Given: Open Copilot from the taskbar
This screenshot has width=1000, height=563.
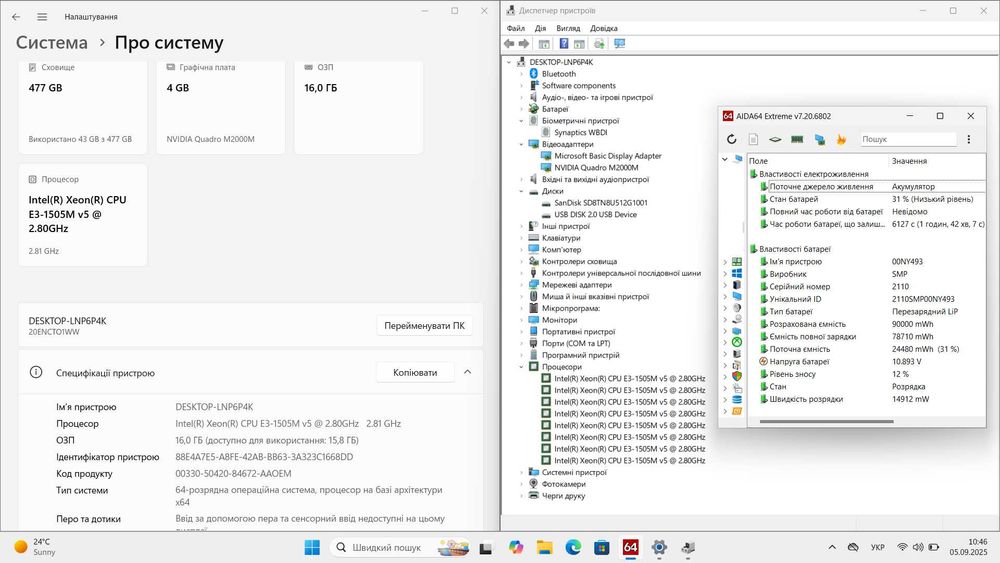Looking at the screenshot, I should (x=516, y=547).
